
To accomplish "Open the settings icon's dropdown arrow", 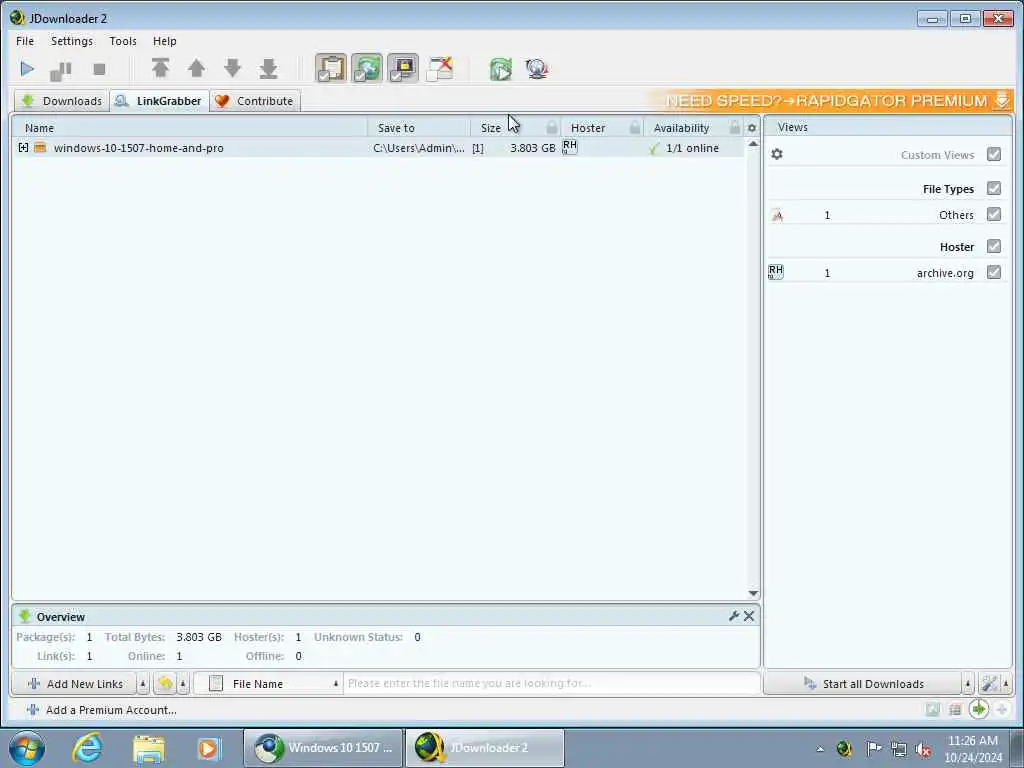I will 1006,684.
